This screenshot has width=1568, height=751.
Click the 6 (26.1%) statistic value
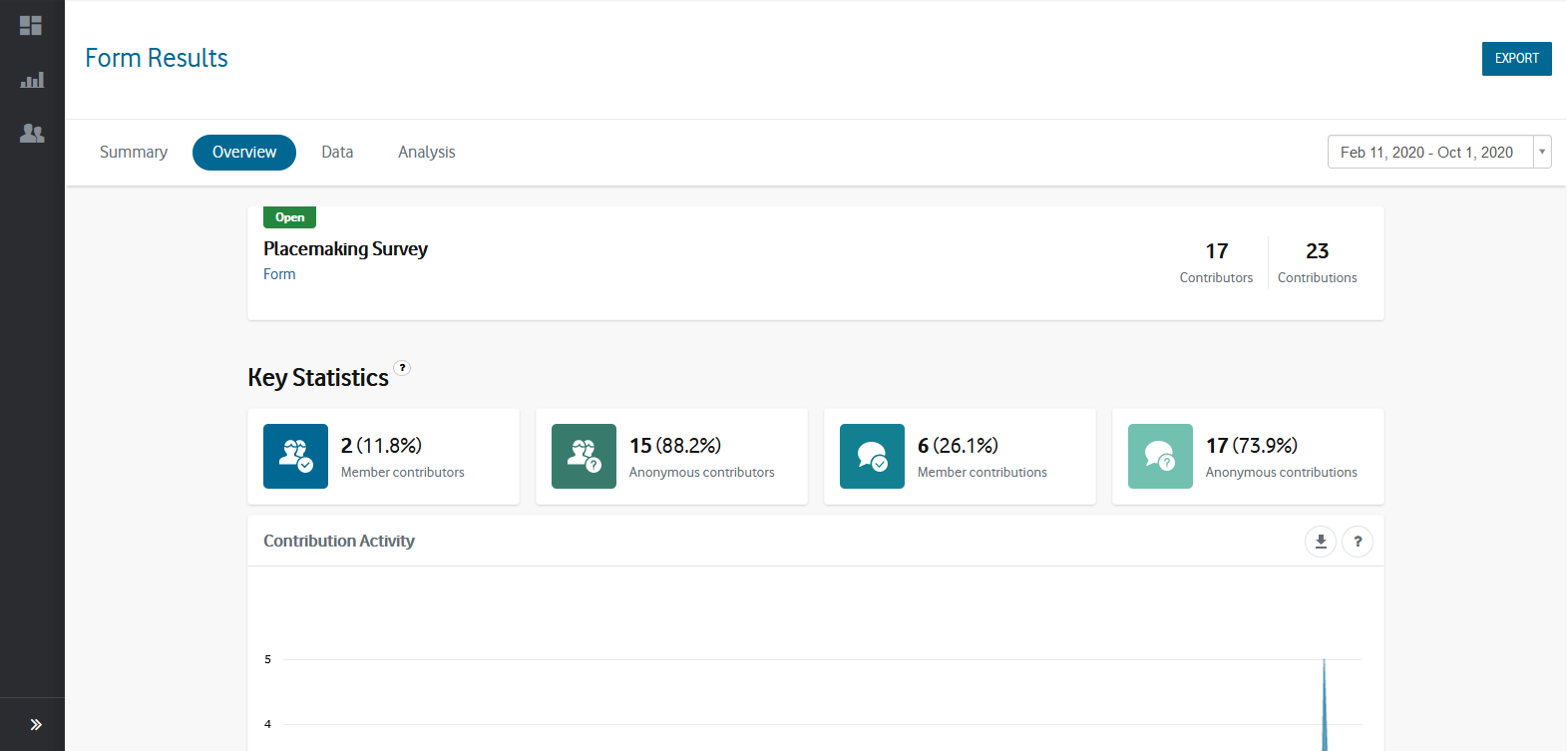pos(958,446)
